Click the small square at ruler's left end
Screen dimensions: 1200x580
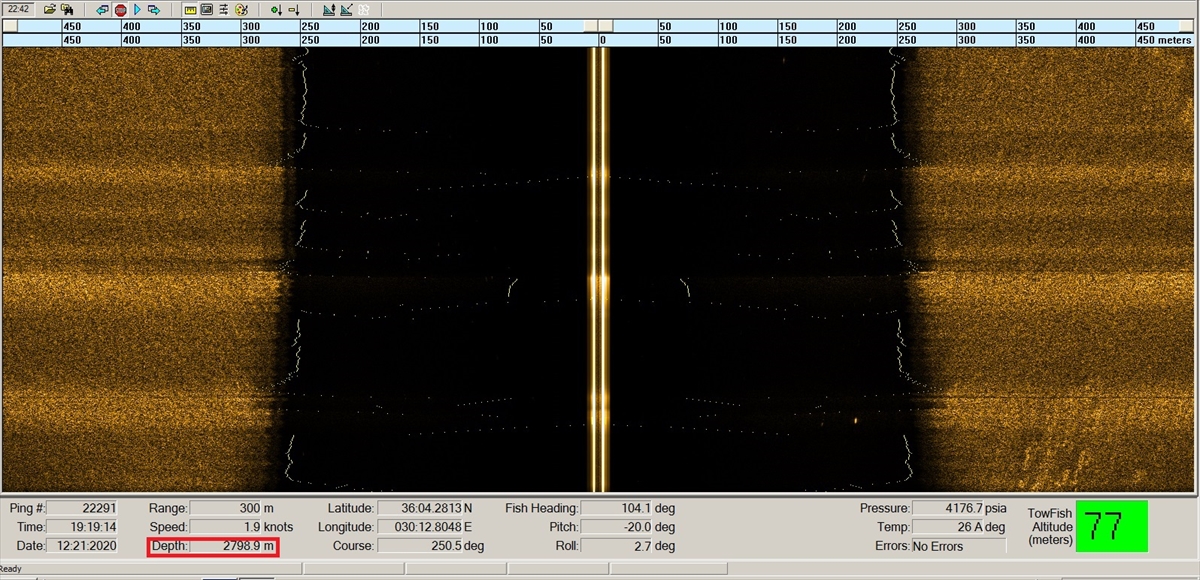click(10, 26)
